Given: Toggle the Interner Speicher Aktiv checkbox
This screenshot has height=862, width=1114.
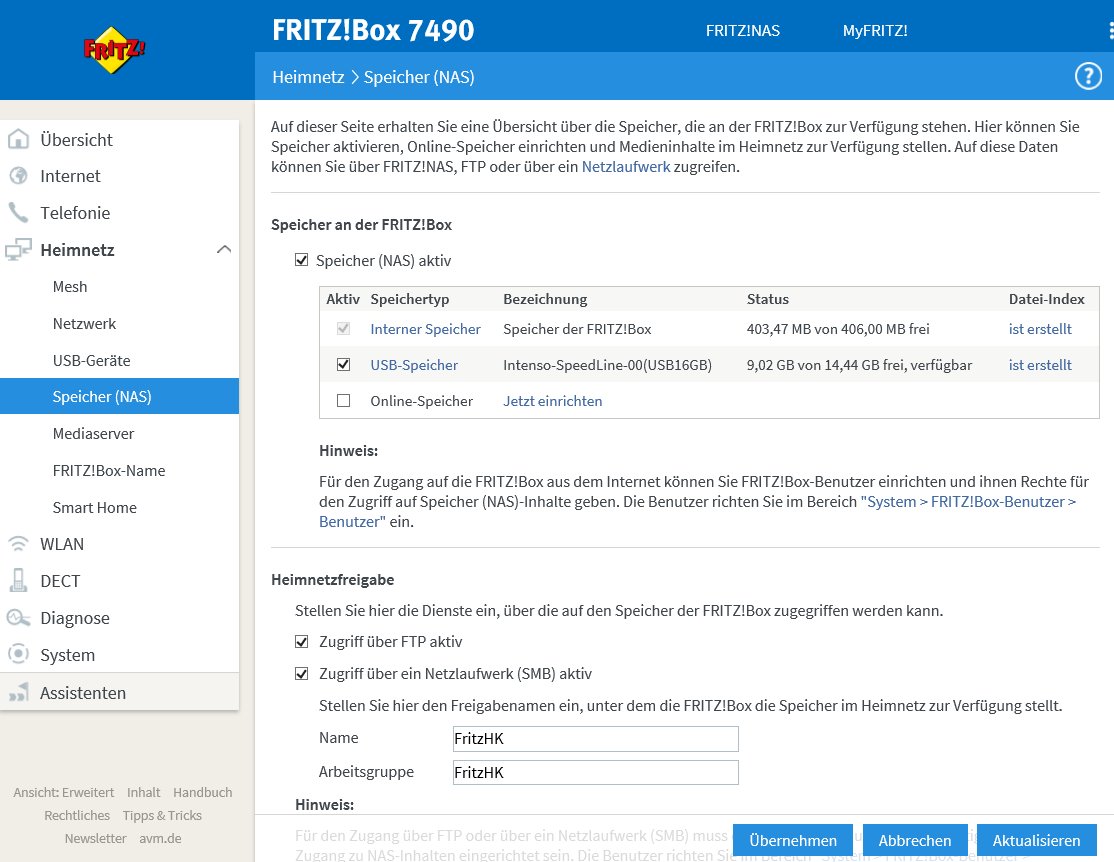Looking at the screenshot, I should click(x=343, y=328).
